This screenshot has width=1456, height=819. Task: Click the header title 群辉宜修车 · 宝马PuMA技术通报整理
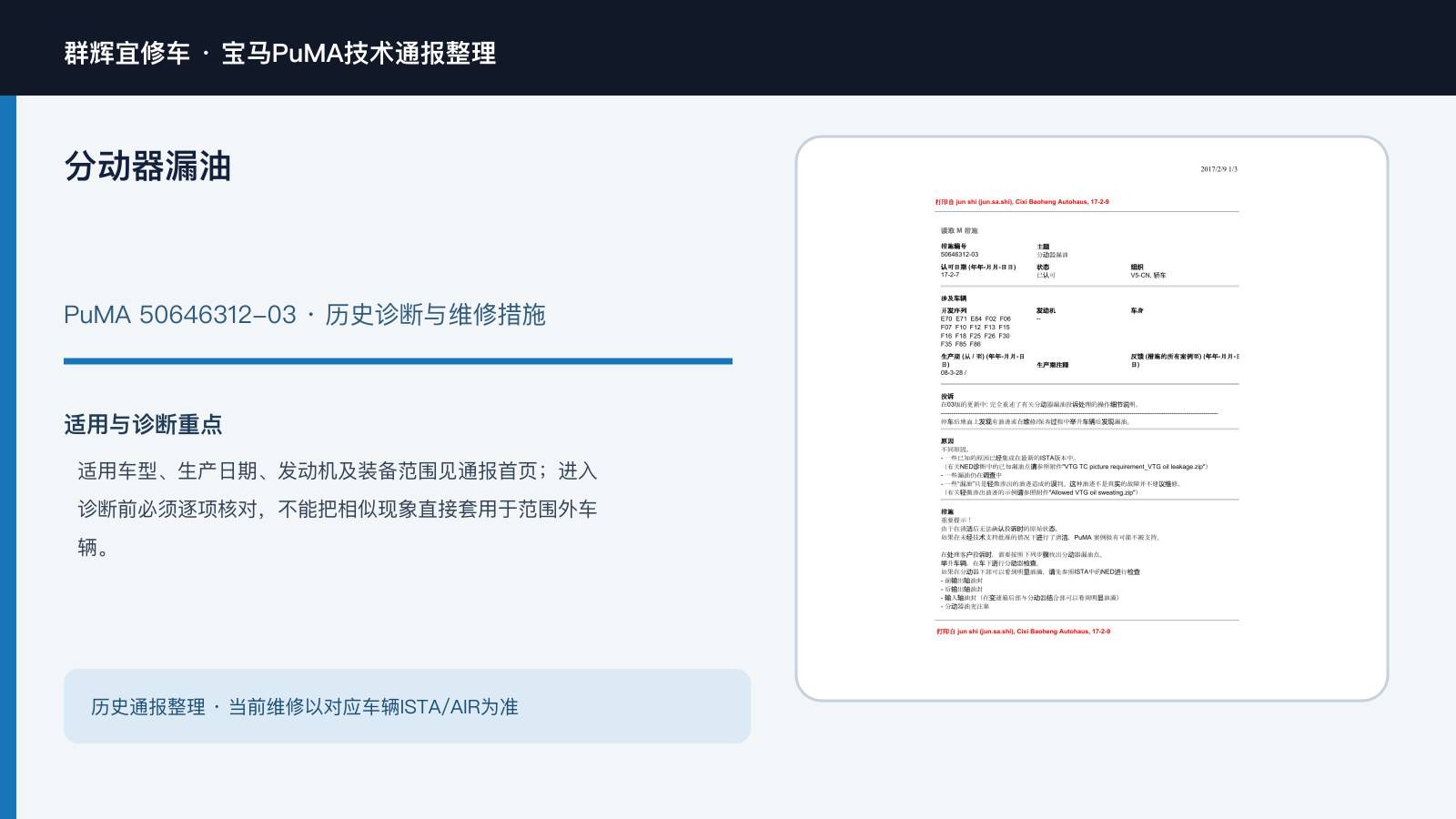pyautogui.click(x=280, y=53)
